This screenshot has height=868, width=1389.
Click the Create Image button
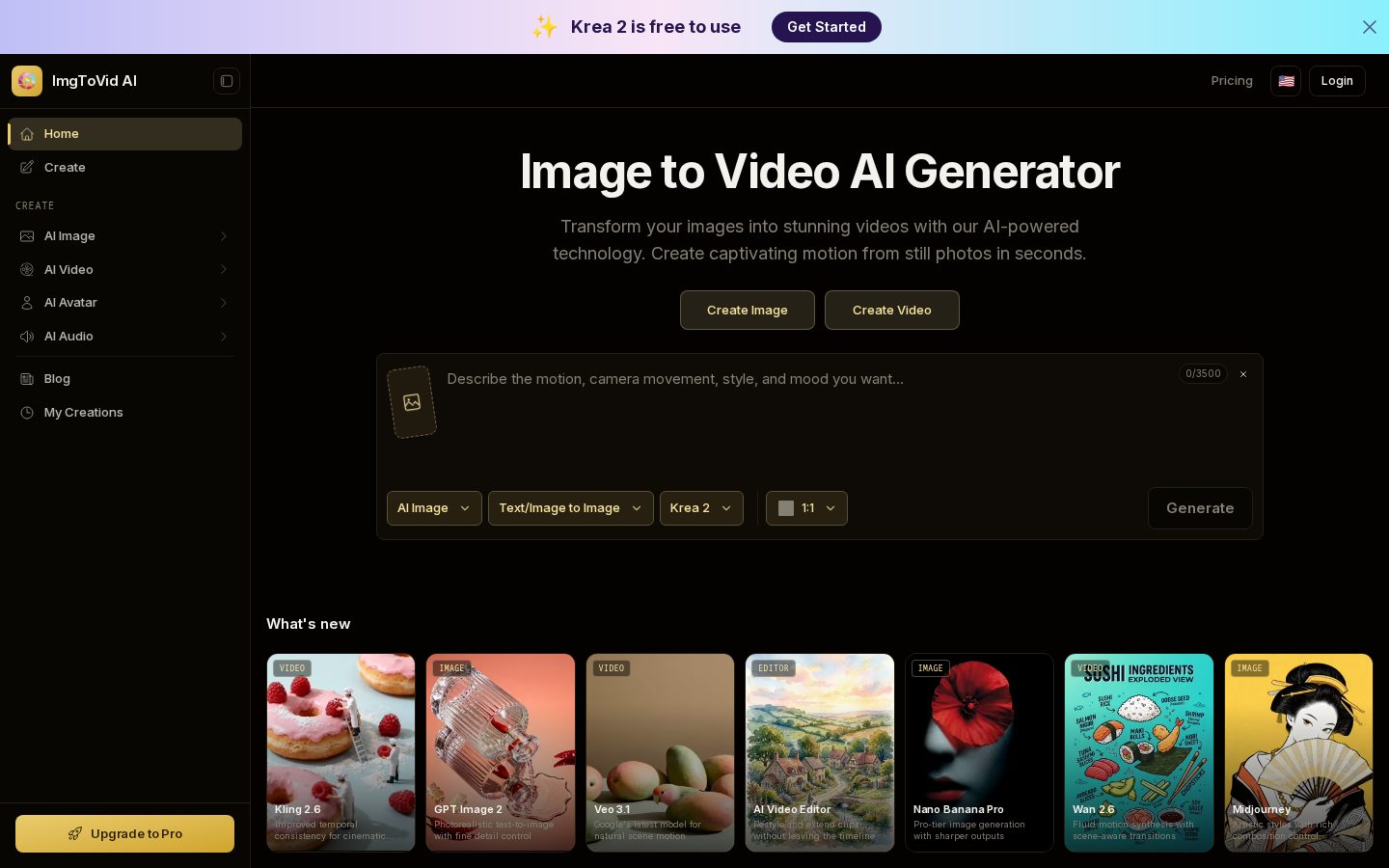point(748,311)
